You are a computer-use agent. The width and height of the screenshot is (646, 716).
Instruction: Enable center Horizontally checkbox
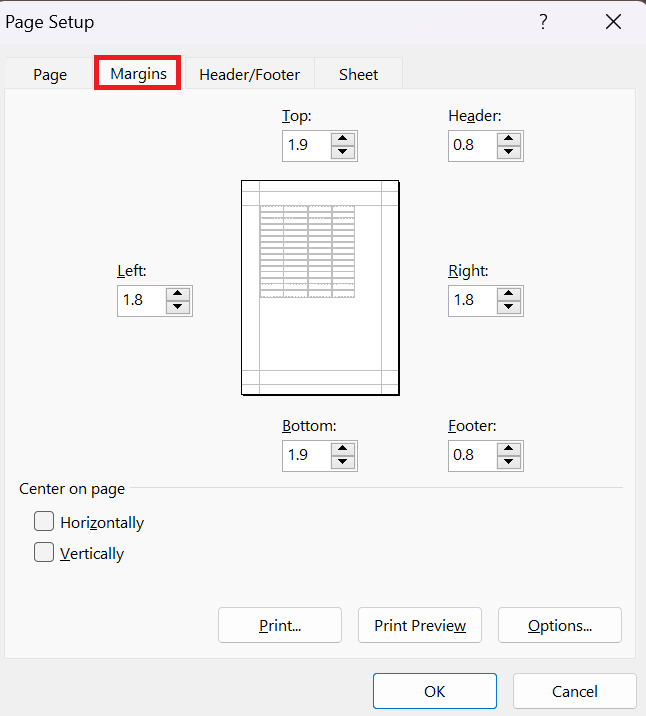pos(44,521)
